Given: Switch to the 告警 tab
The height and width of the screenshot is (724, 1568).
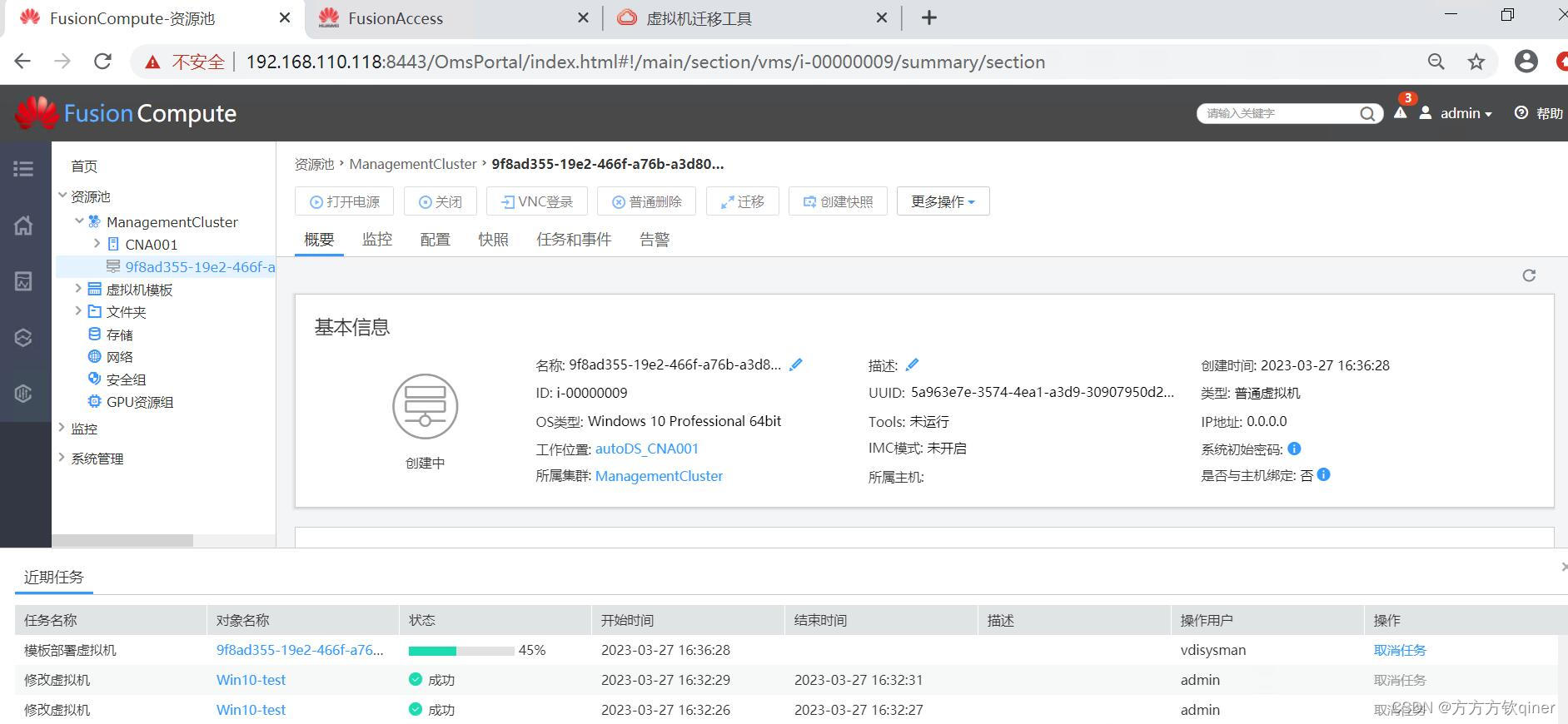Looking at the screenshot, I should 655,240.
